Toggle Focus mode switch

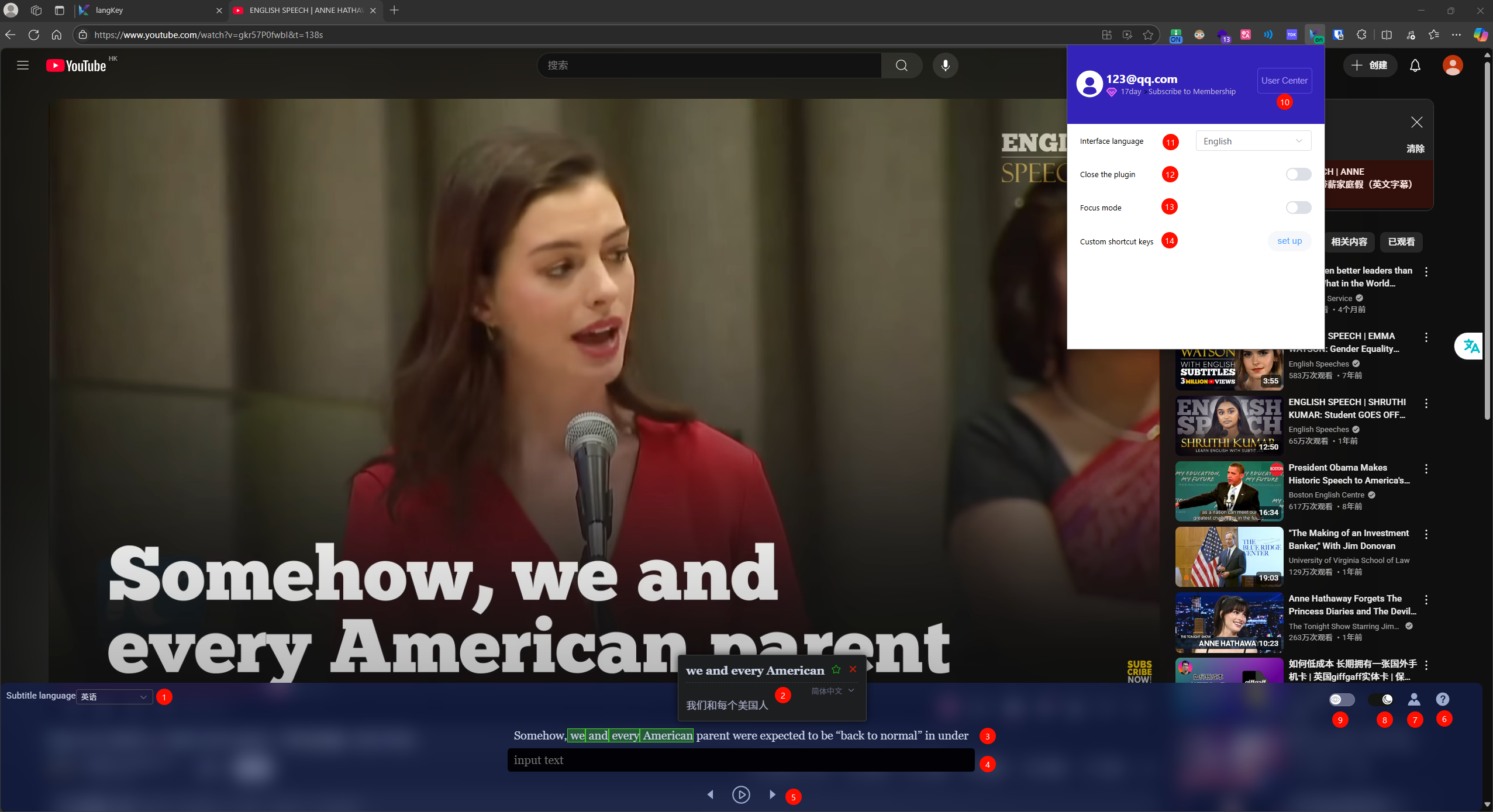coord(1298,208)
